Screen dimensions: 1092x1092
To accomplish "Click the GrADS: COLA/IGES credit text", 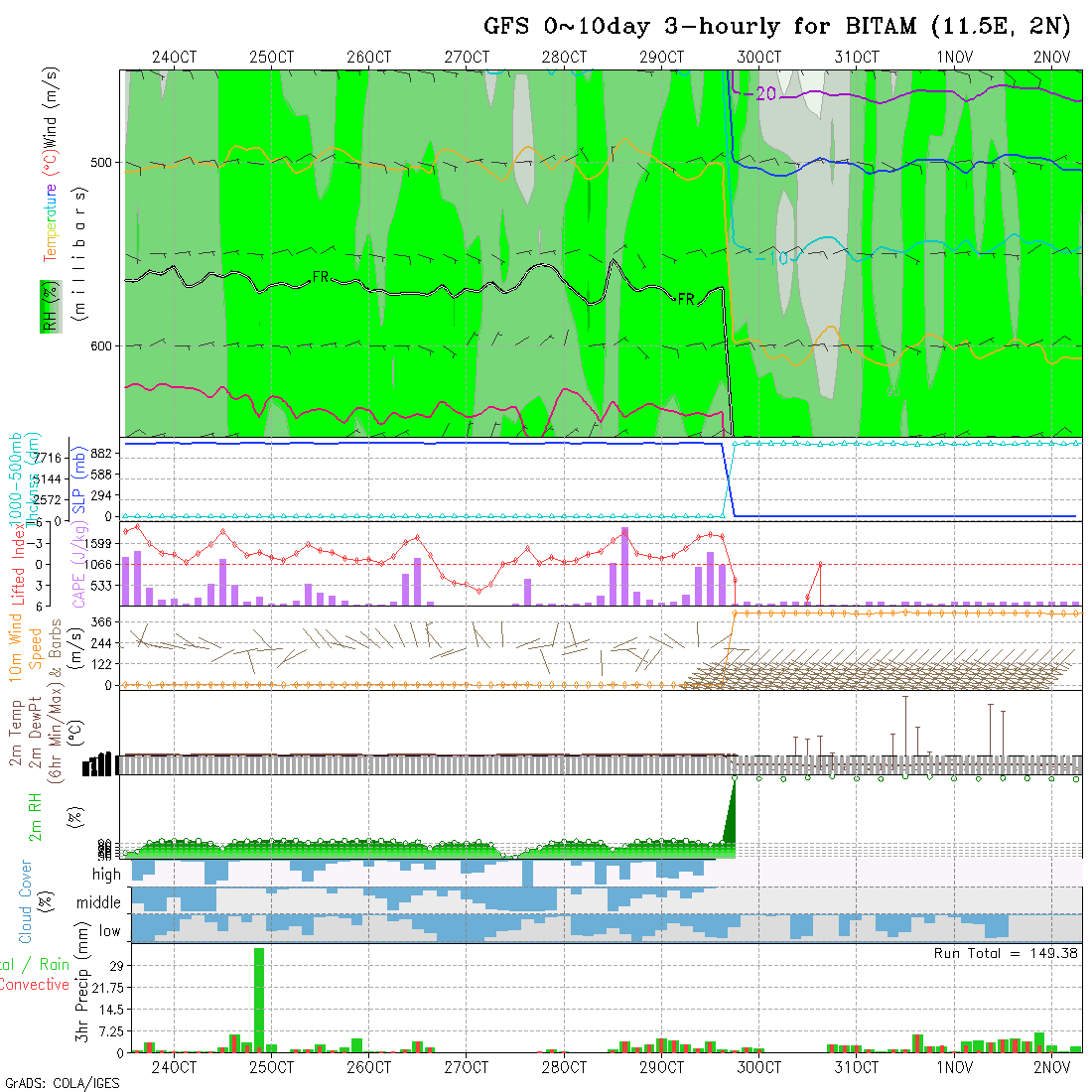I will click(62, 1083).
